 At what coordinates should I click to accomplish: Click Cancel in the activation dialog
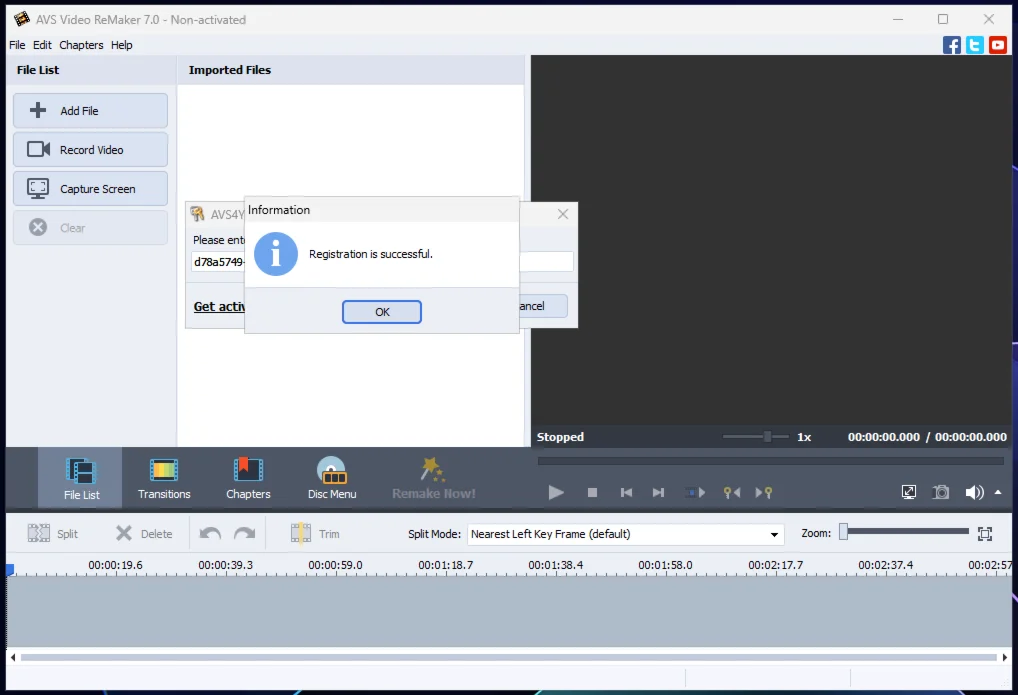coord(543,306)
